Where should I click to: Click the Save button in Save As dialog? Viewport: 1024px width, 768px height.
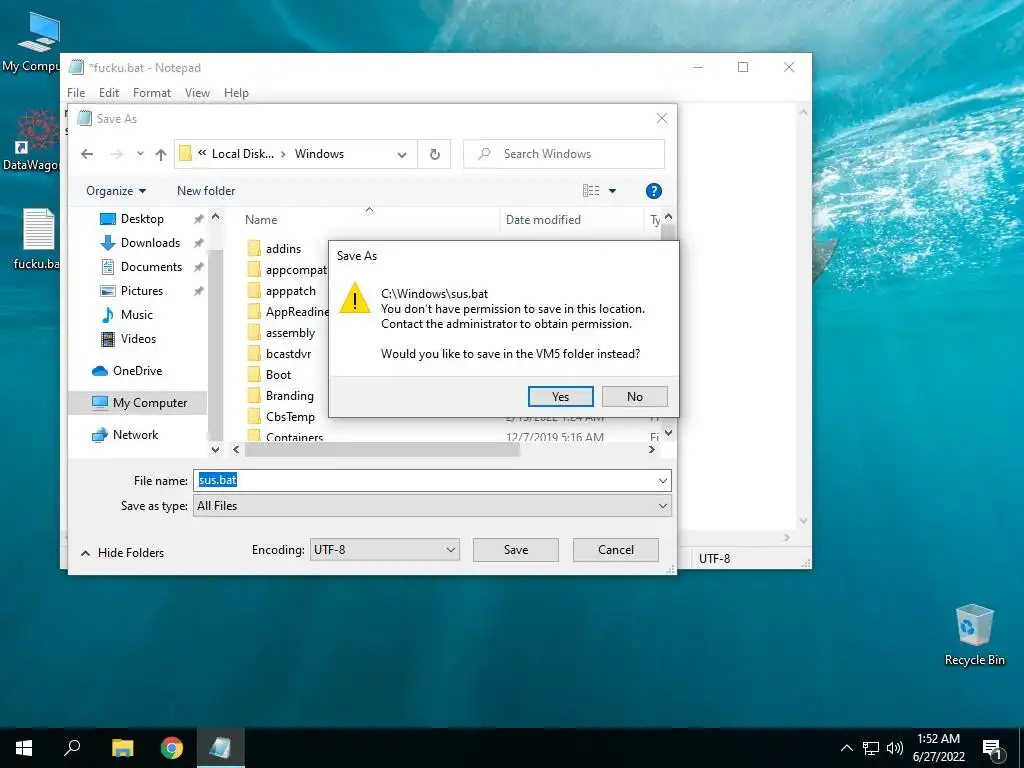[515, 550]
